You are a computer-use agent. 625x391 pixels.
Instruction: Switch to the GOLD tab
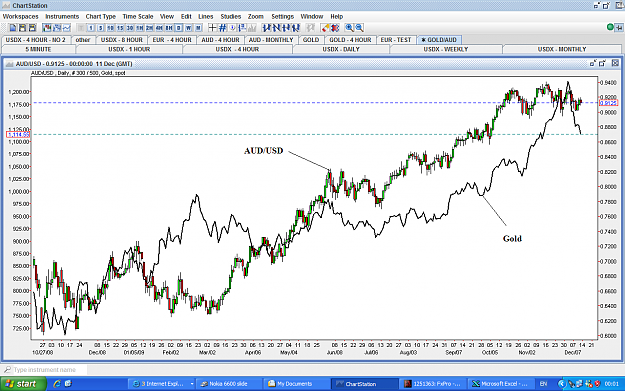coord(311,40)
